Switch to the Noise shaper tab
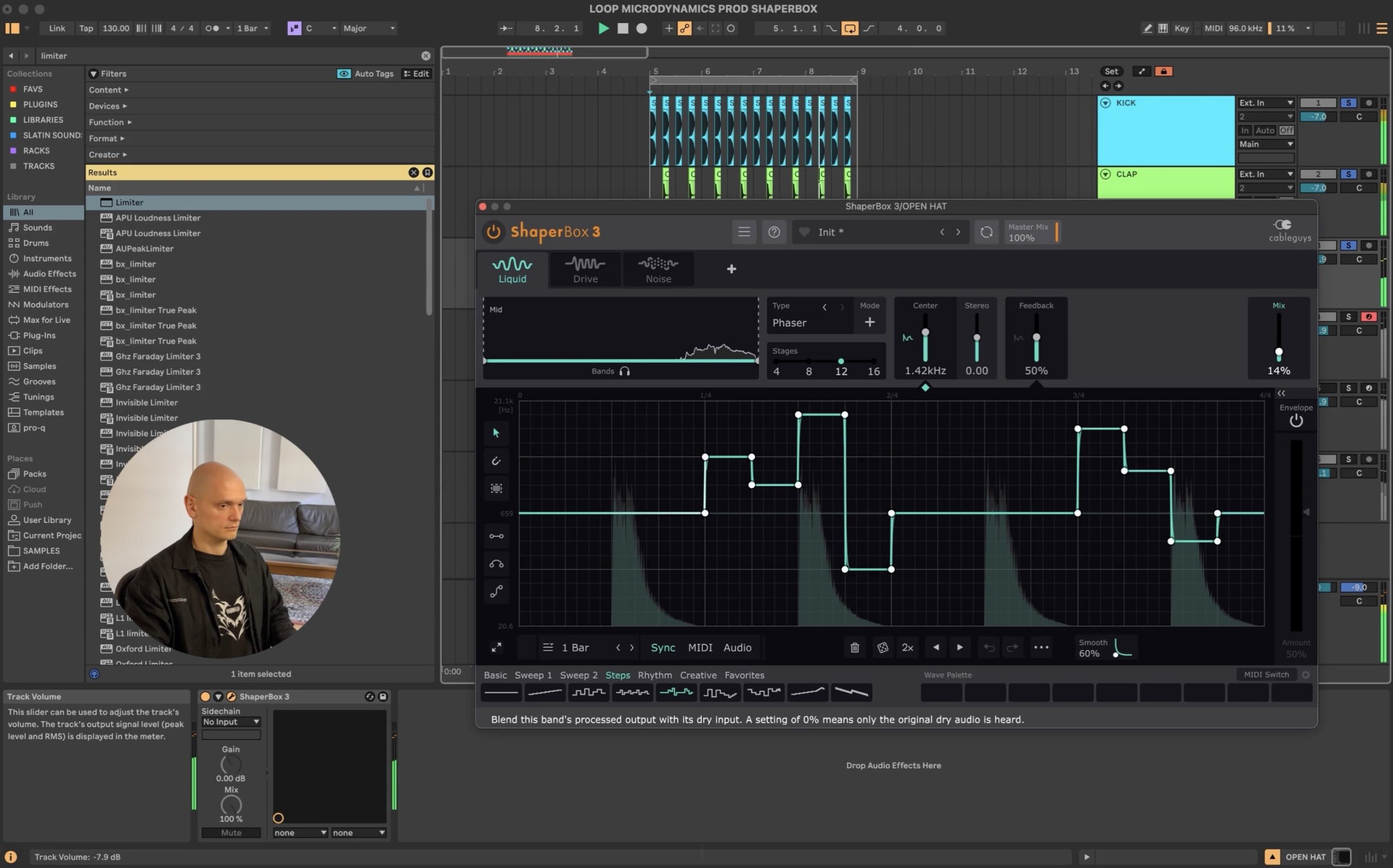 [x=658, y=270]
